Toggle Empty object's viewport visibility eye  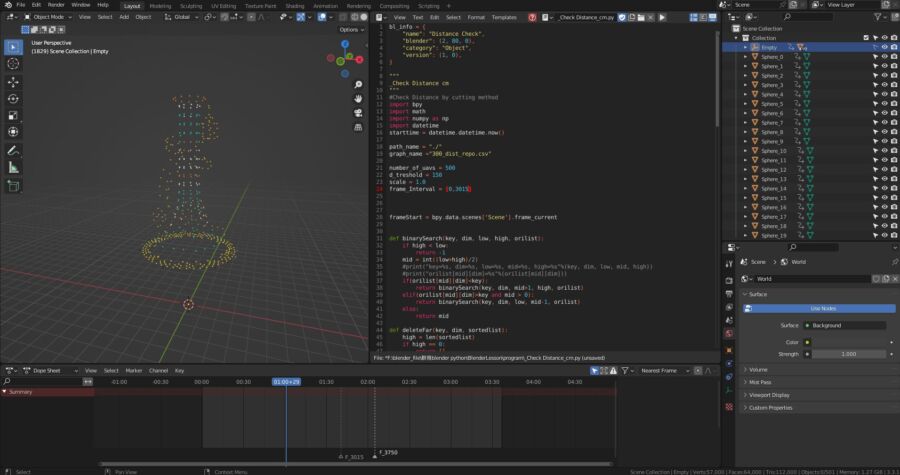click(885, 47)
